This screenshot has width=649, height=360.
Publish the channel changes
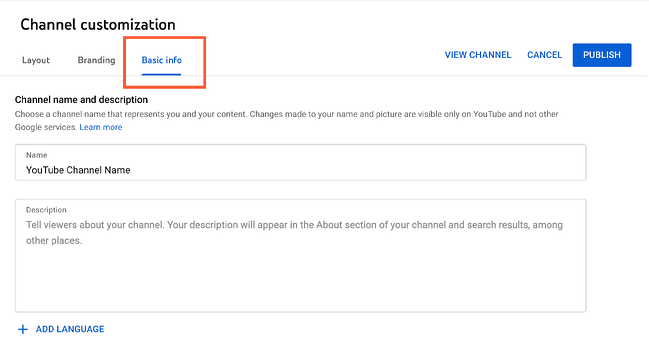tap(602, 55)
